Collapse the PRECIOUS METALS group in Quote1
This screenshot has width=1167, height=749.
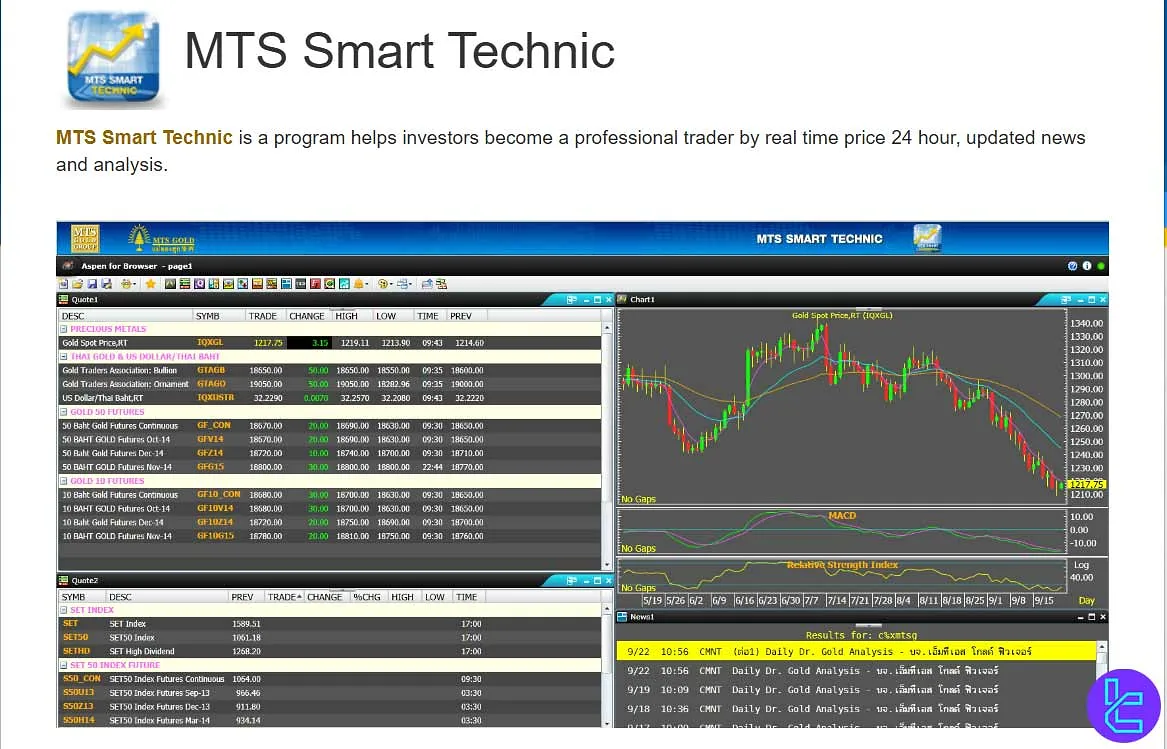[x=63, y=328]
